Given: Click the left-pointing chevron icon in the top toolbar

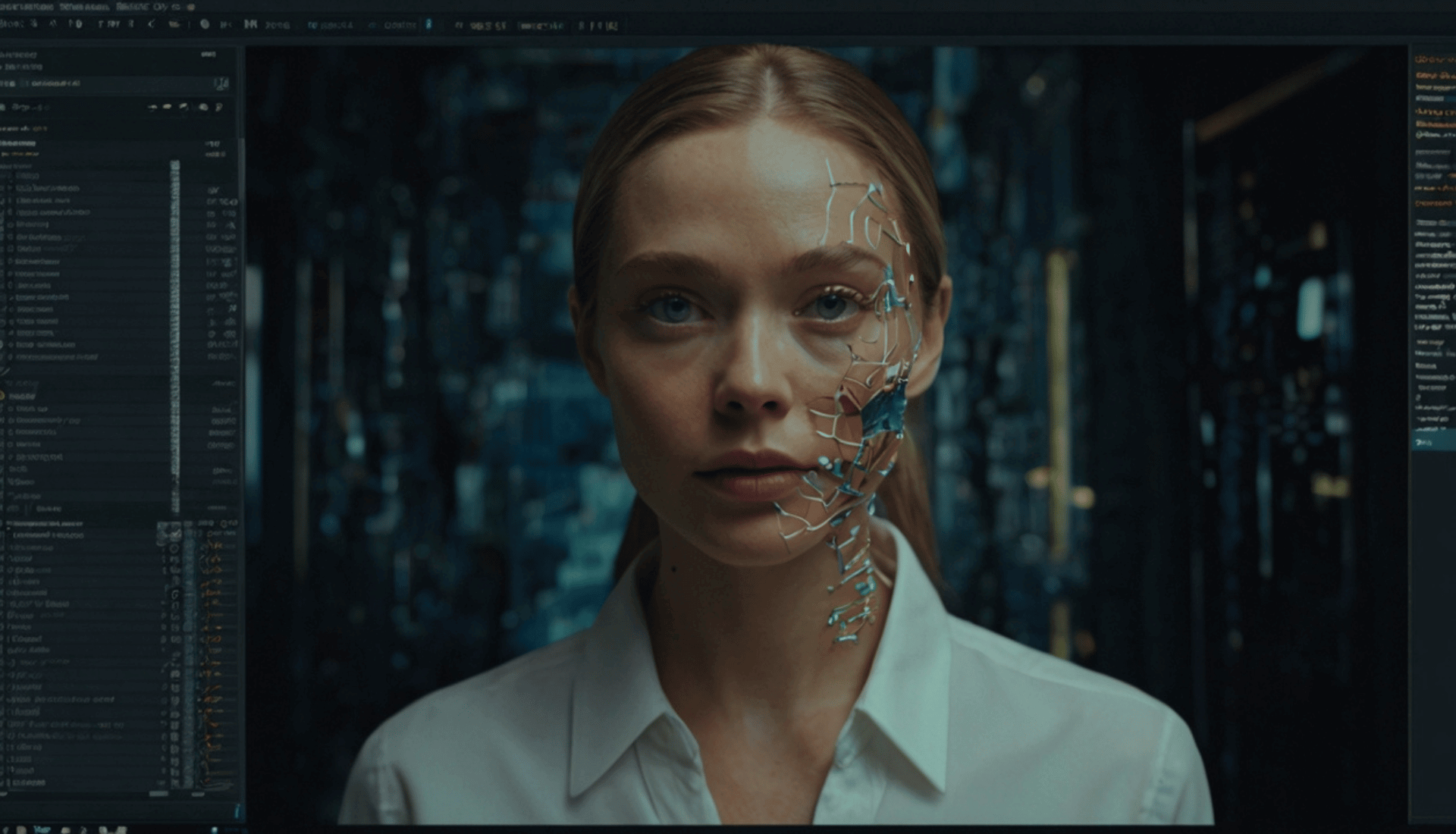Looking at the screenshot, I should [x=151, y=24].
